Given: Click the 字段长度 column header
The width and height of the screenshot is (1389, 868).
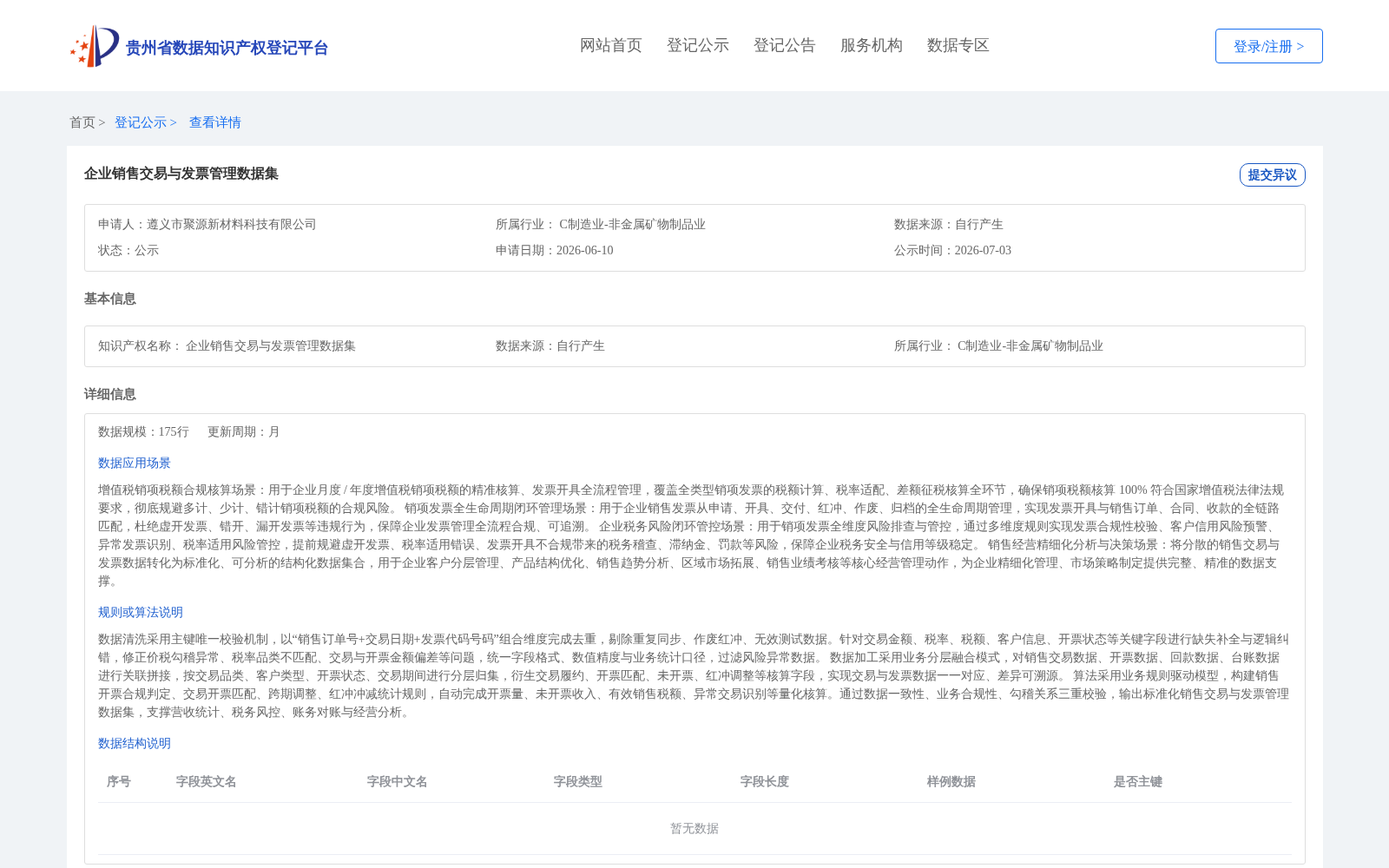Looking at the screenshot, I should 765,782.
